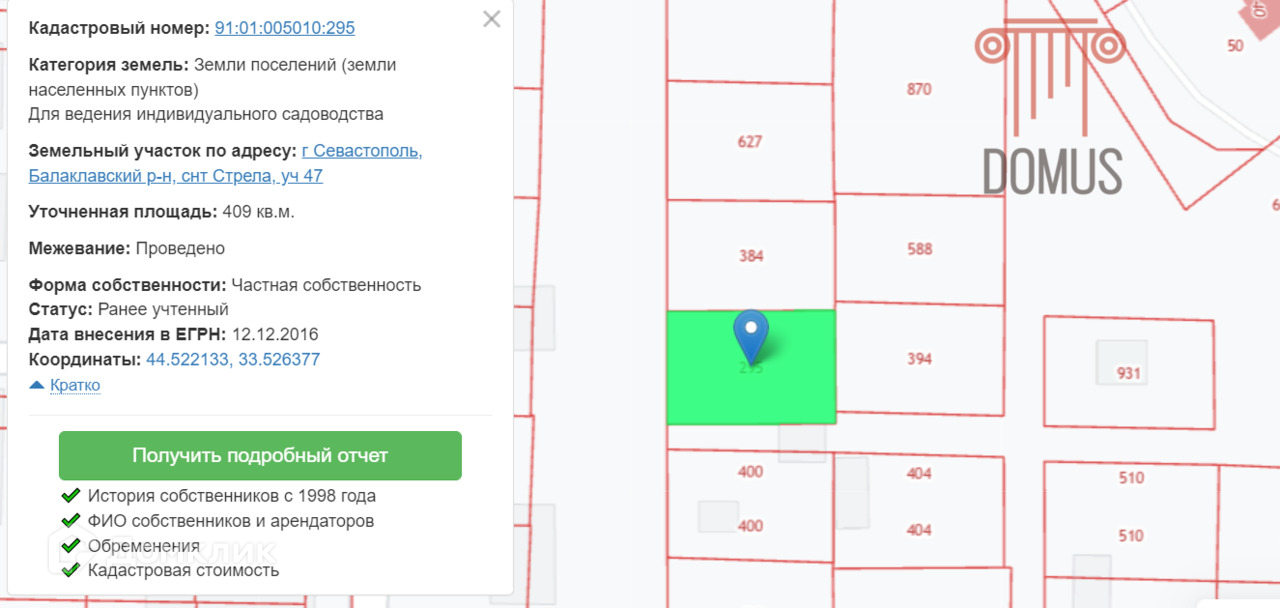Click 'Межевание: Проведено' text
This screenshot has width=1280, height=608.
point(127,248)
